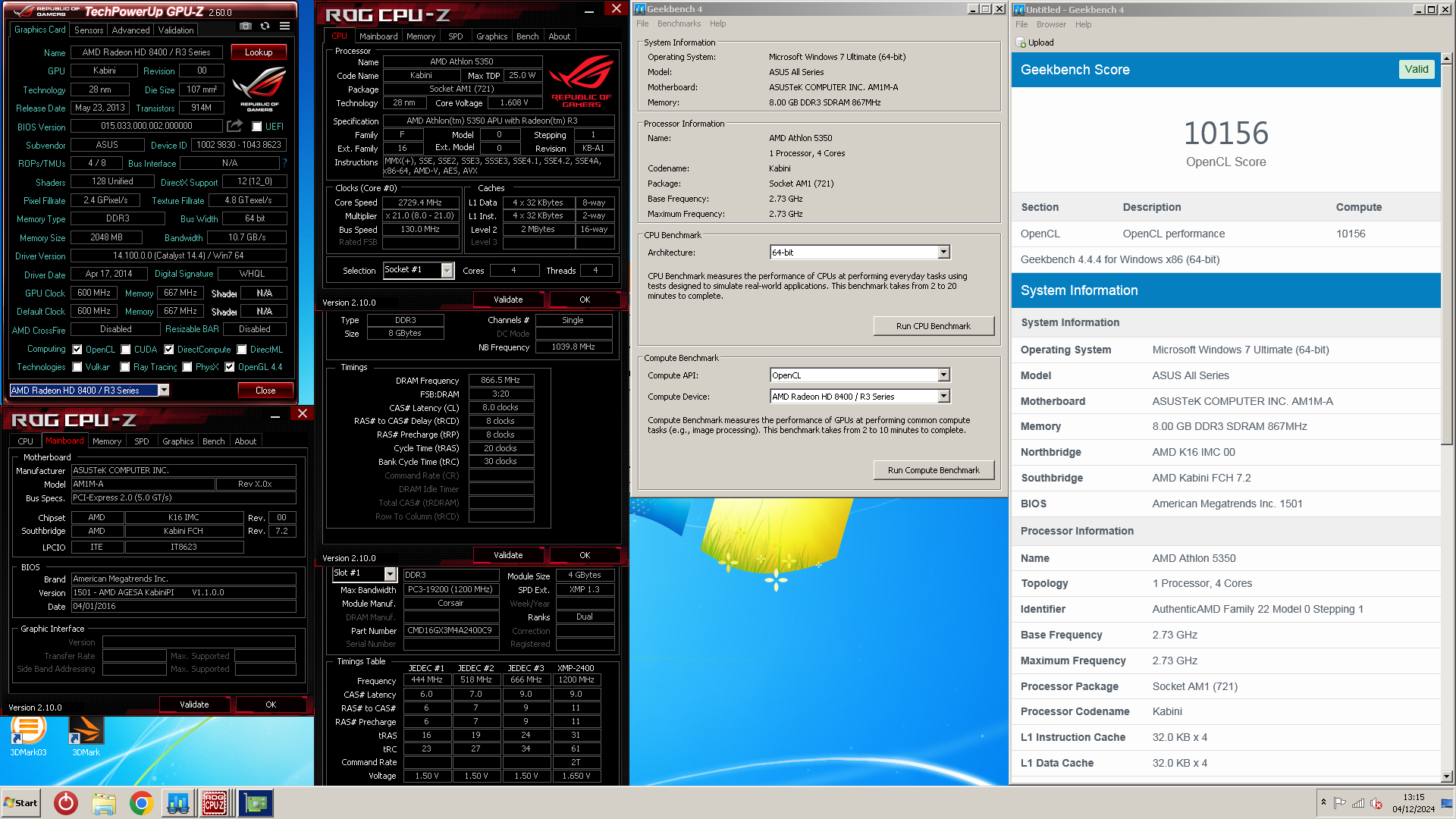Toggle the CUDA checkbox in GPU-Z
Viewport: 1456px width, 819px height.
pyautogui.click(x=125, y=350)
